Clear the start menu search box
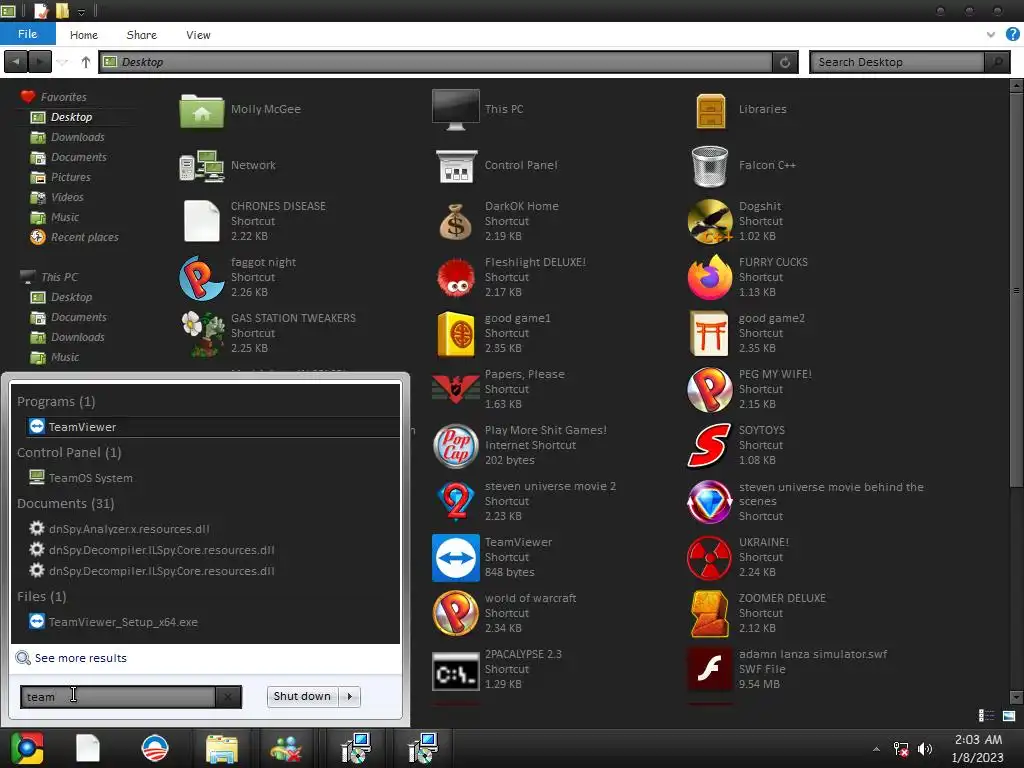 pyautogui.click(x=228, y=697)
